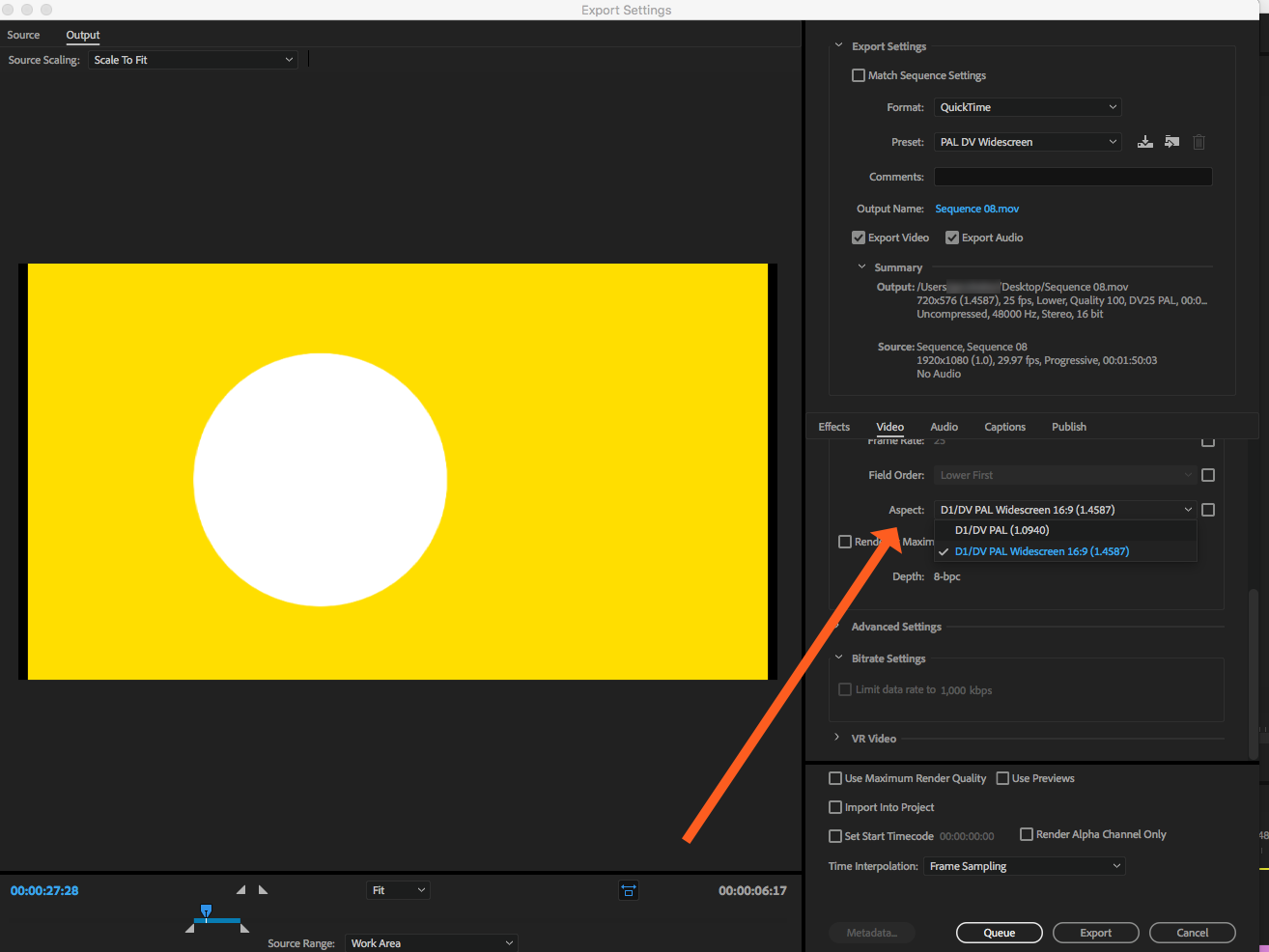1269x952 pixels.
Task: Click the settings panel vertical scrollbar
Action: (x=1254, y=673)
